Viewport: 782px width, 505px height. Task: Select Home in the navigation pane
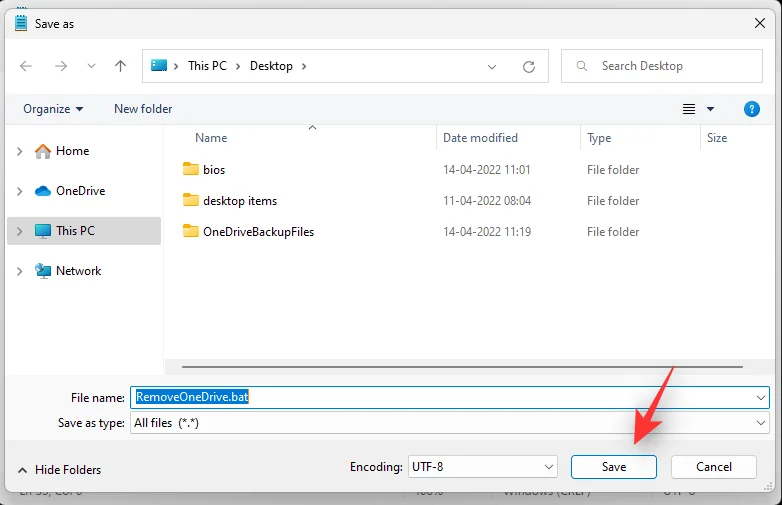(72, 151)
